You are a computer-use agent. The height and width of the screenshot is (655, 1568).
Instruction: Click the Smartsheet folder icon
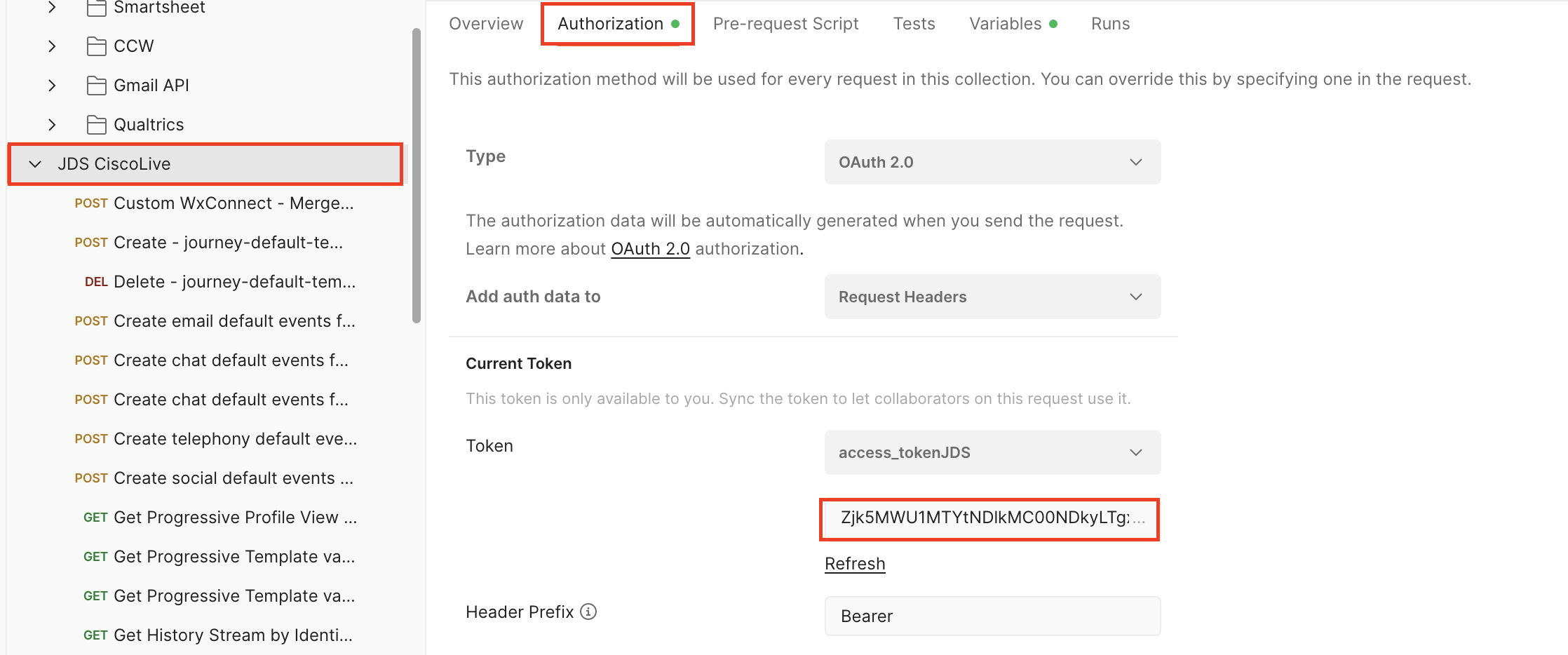pyautogui.click(x=97, y=8)
